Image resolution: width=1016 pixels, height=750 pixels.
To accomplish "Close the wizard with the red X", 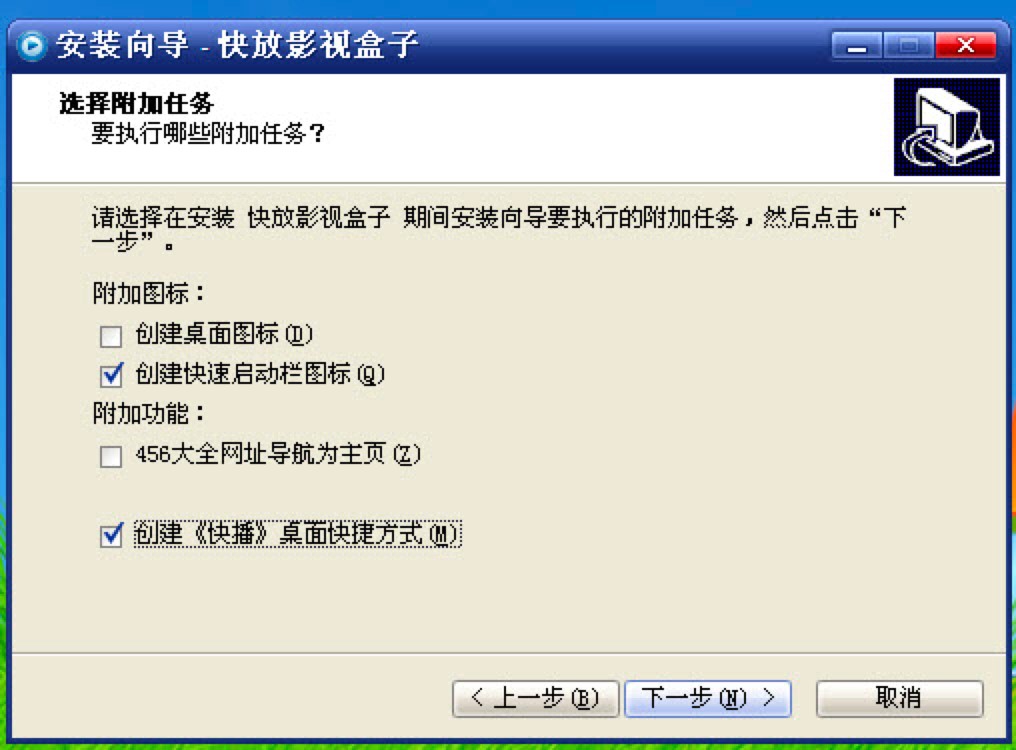I will [965, 46].
